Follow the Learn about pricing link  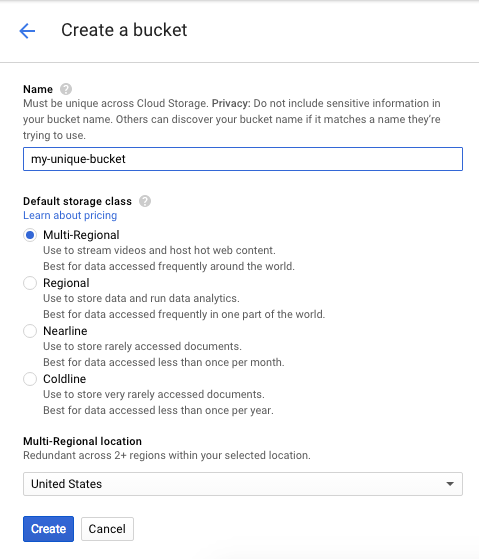70,215
